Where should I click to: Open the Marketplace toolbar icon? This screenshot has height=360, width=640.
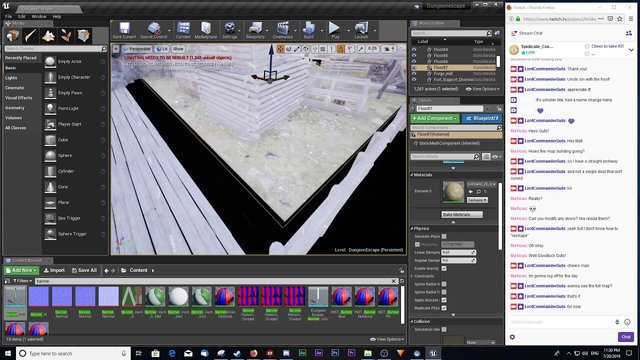pos(206,30)
